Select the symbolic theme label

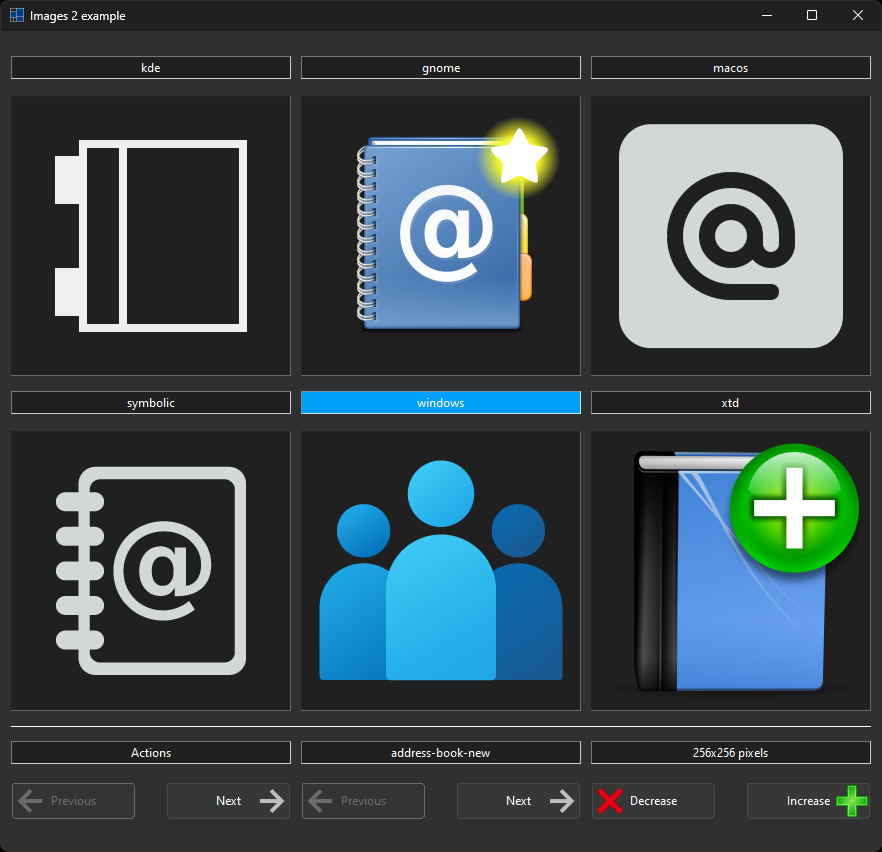coord(150,403)
